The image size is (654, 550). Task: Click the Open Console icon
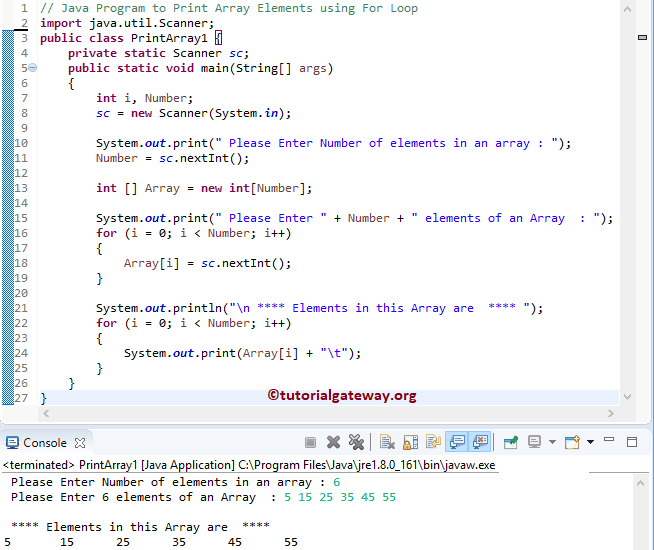point(572,442)
